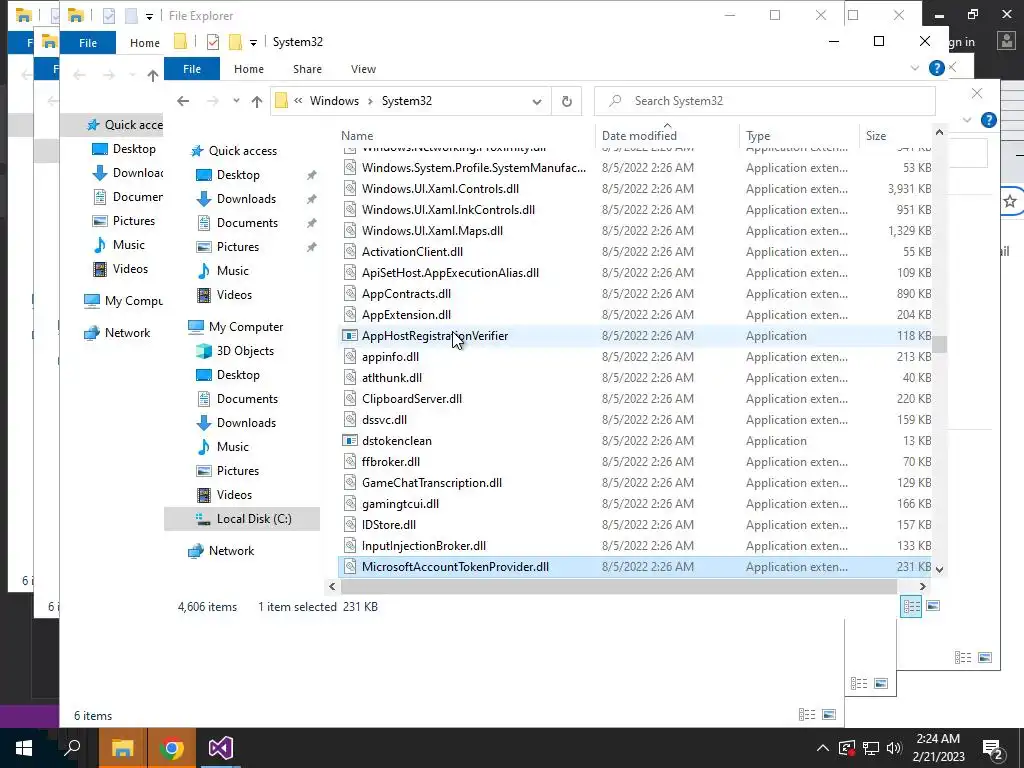
Task: Click the File tab of the File Explorer window behind
Action: tap(88, 42)
